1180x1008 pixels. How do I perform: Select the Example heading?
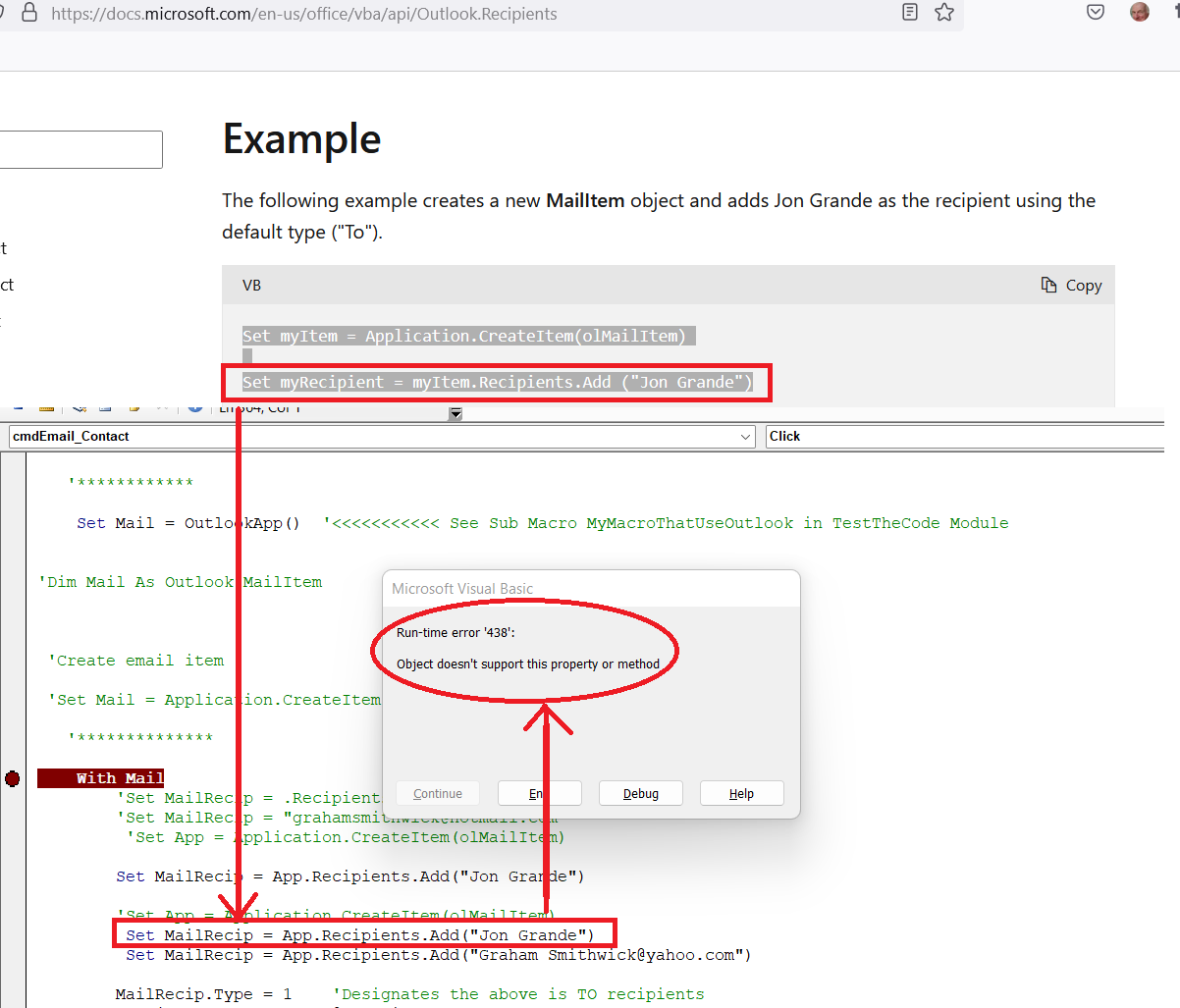[x=302, y=138]
